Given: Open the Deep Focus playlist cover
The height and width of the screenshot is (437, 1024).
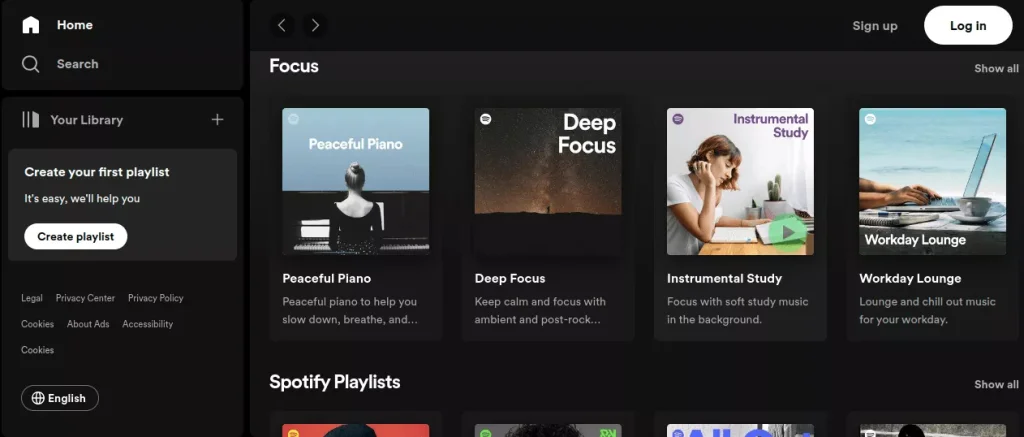Looking at the screenshot, I should (x=547, y=182).
